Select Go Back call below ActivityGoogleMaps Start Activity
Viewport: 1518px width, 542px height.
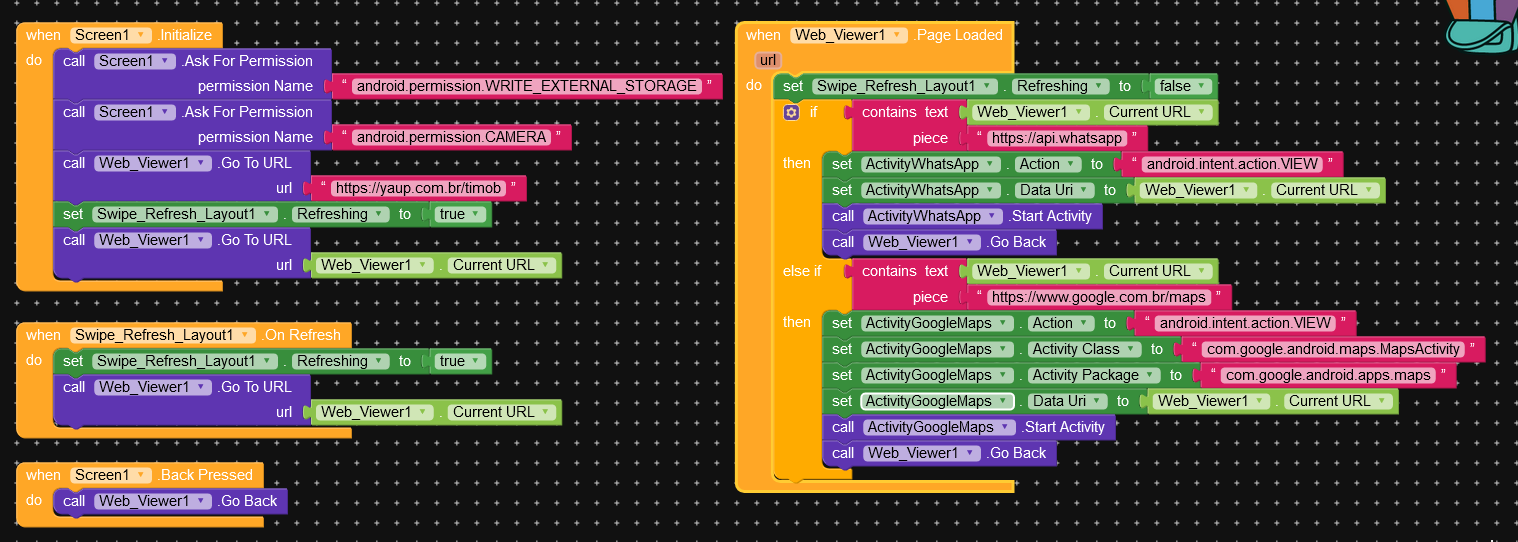[938, 453]
